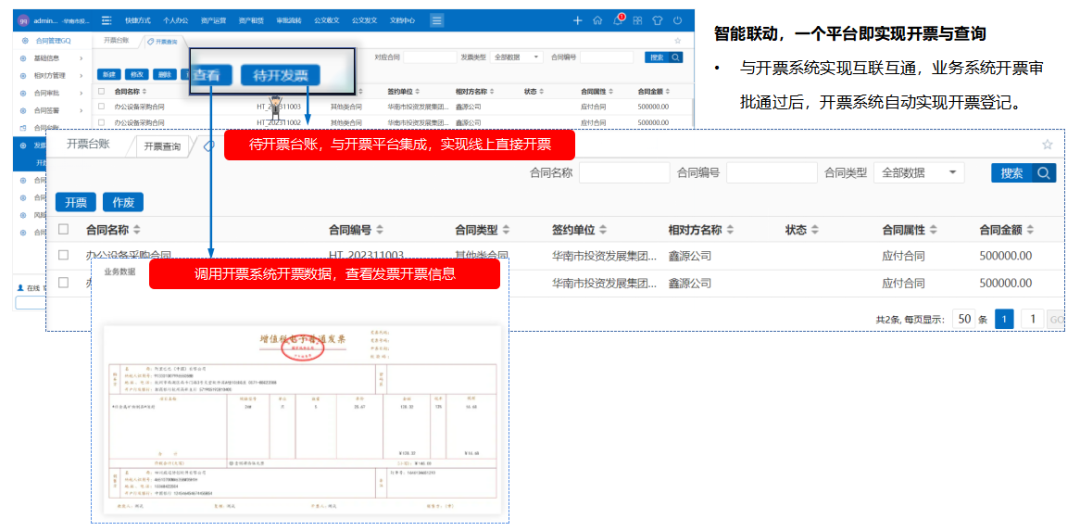Switch to 开票台账 tab in enlarged panel

pyautogui.click(x=87, y=144)
